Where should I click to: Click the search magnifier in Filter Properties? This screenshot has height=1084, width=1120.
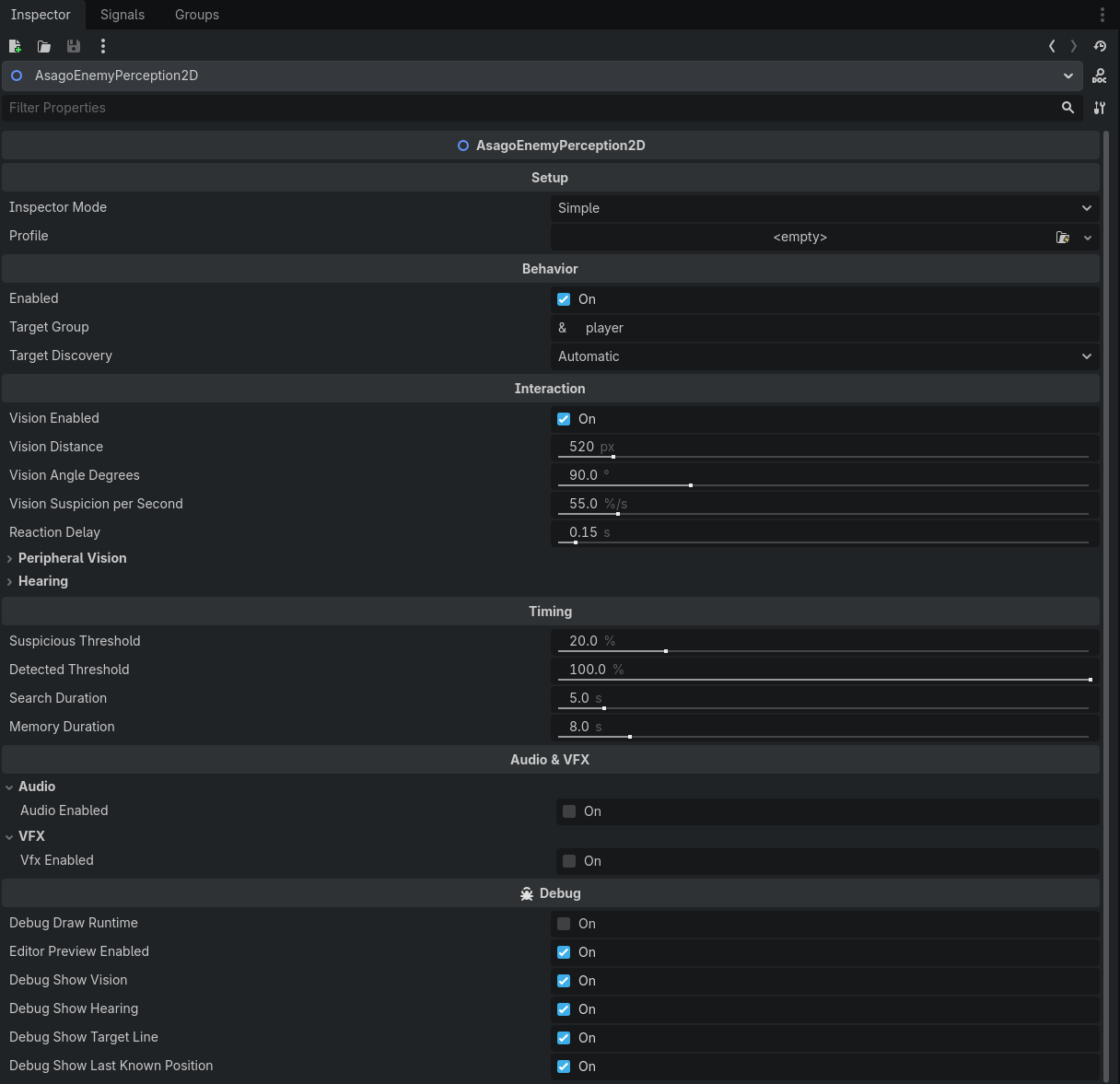[1068, 108]
